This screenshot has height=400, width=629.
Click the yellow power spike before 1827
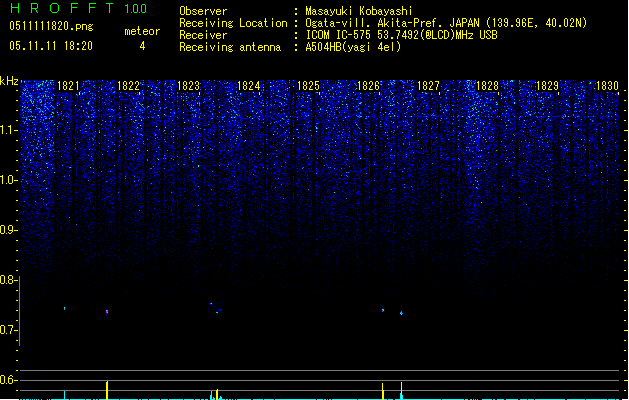click(x=401, y=391)
